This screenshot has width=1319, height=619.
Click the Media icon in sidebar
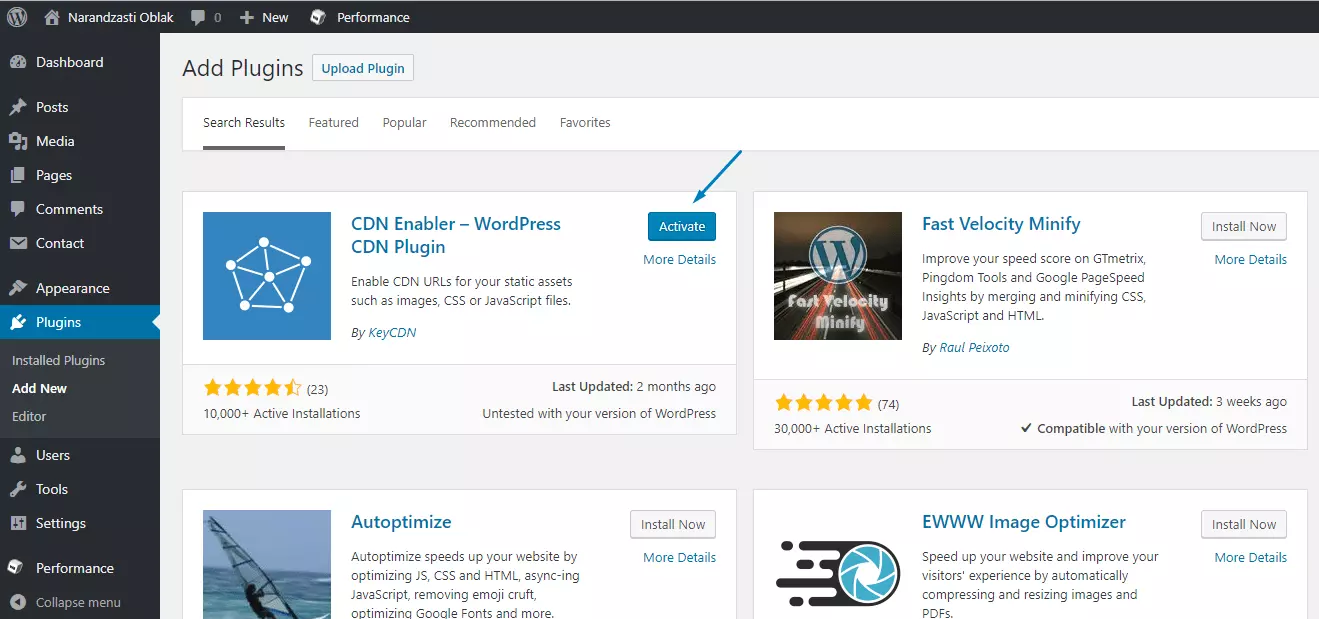(18, 141)
